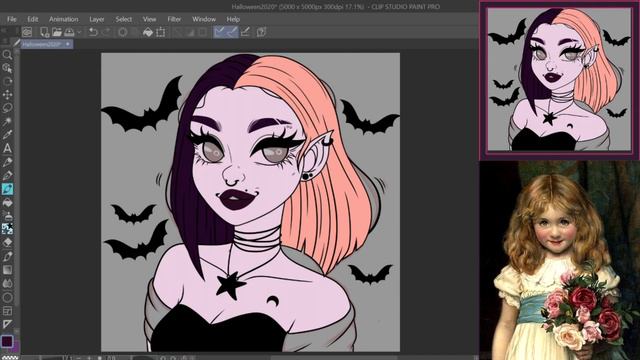Click the Fill bucket icon in the command bar
Image resolution: width=640 pixels, height=360 pixels.
coord(148,32)
